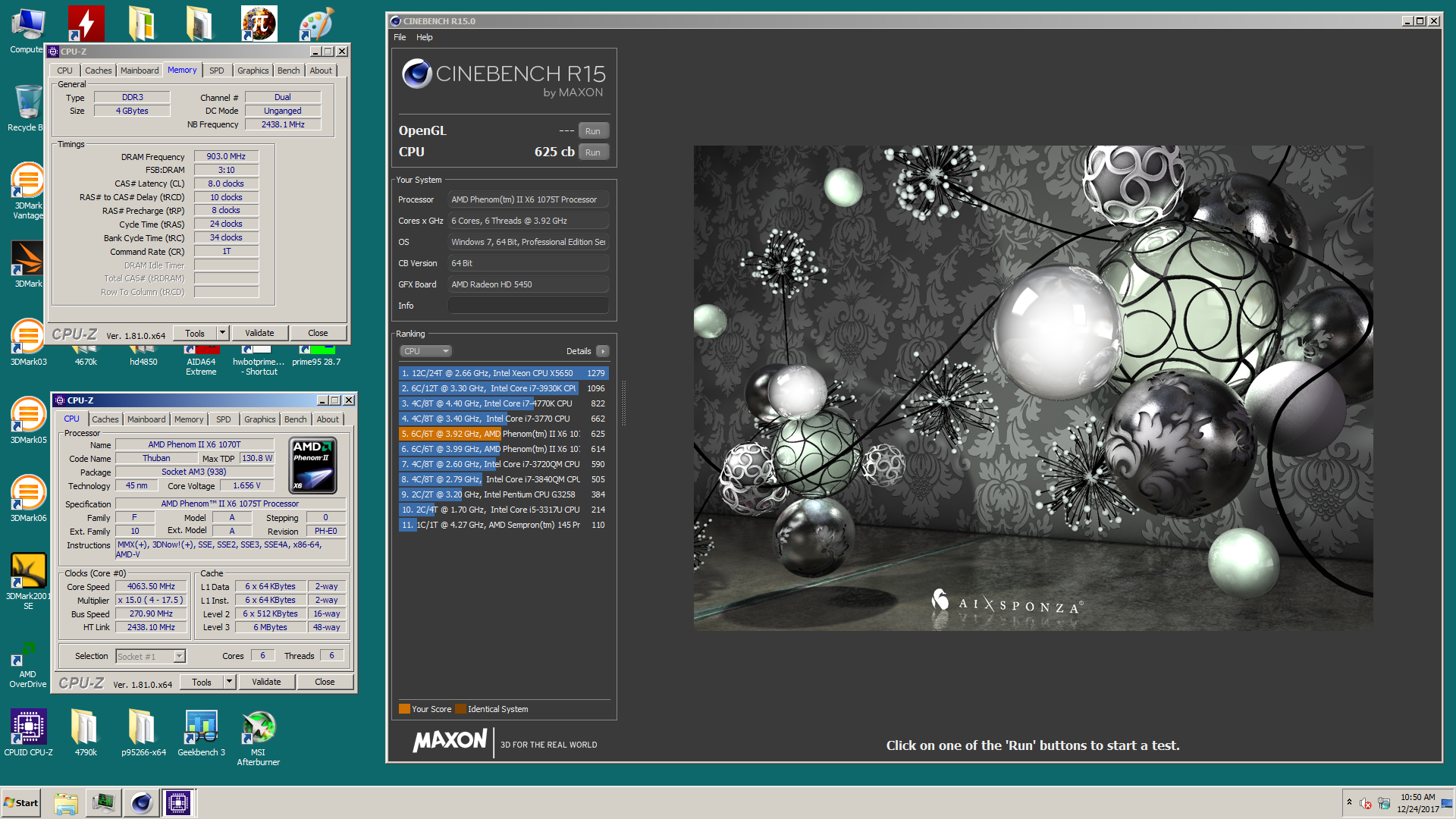
Task: Open CPUID CPU-Z desktop icon
Action: point(28,733)
